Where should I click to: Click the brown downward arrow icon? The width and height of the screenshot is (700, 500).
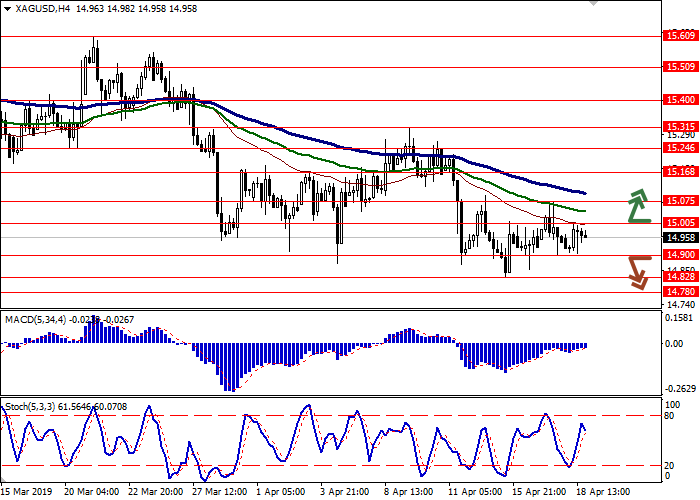[x=637, y=272]
